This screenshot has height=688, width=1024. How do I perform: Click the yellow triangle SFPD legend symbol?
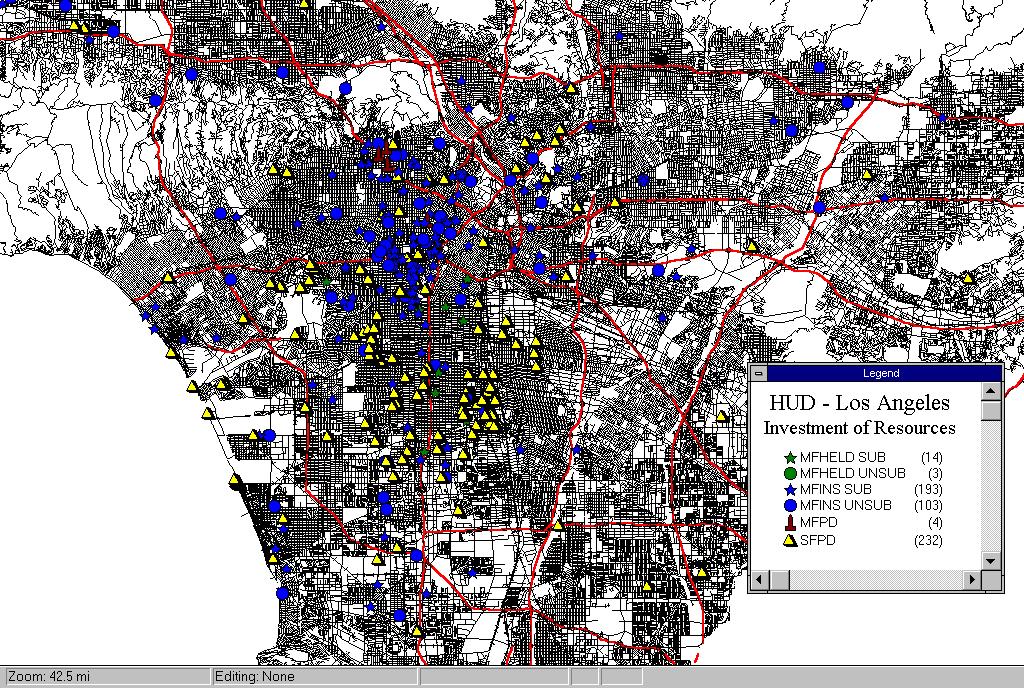[789, 541]
